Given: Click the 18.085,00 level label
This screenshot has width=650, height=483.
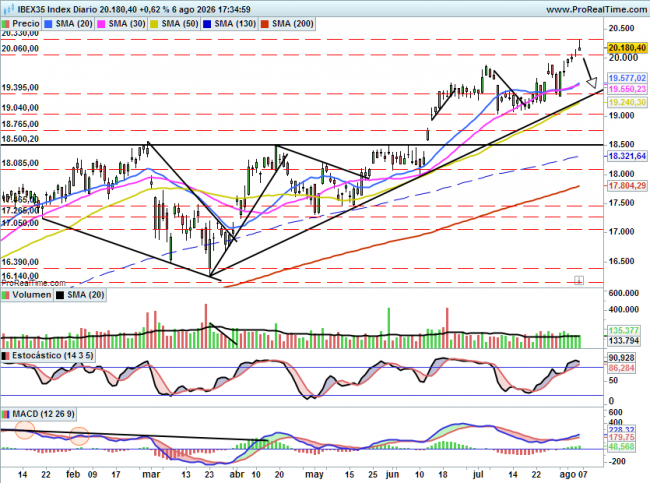Looking at the screenshot, I should 20,163.
